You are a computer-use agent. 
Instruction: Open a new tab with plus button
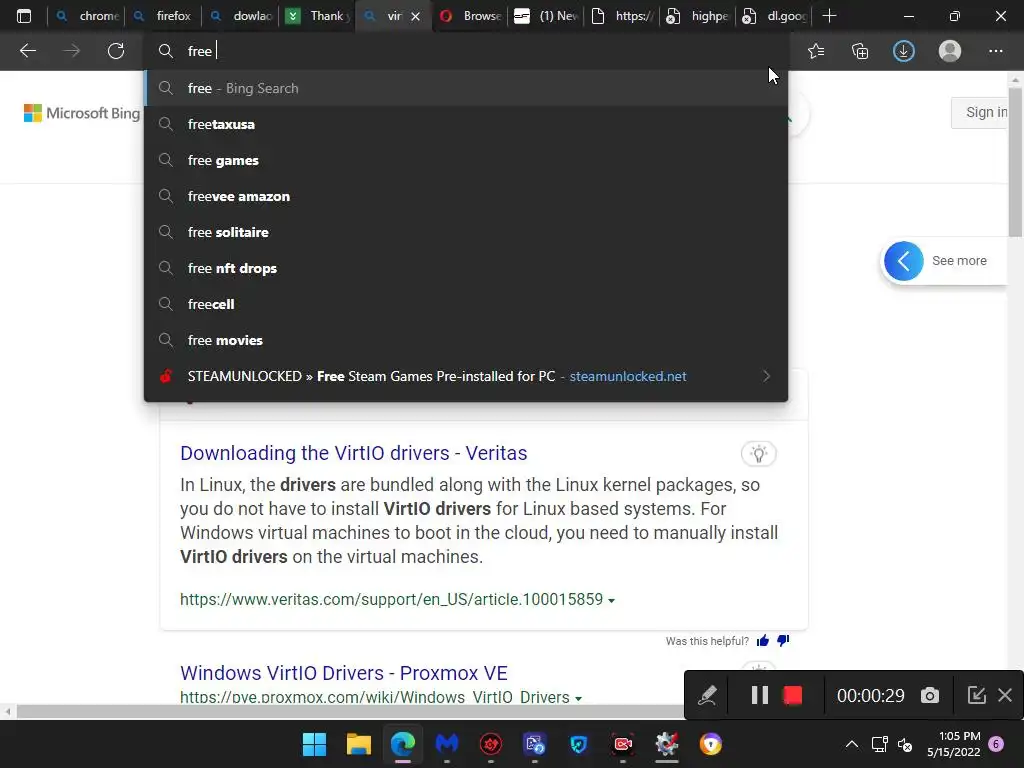(x=829, y=16)
